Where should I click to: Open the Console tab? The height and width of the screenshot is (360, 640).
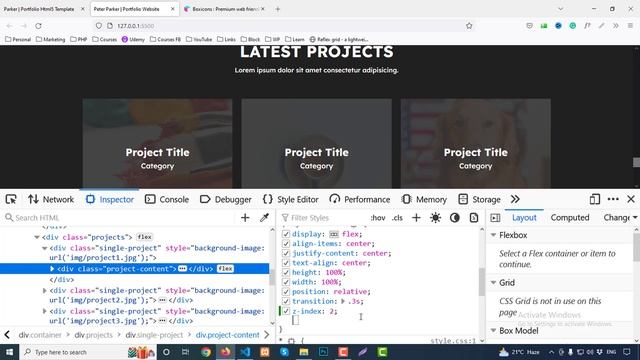click(167, 199)
